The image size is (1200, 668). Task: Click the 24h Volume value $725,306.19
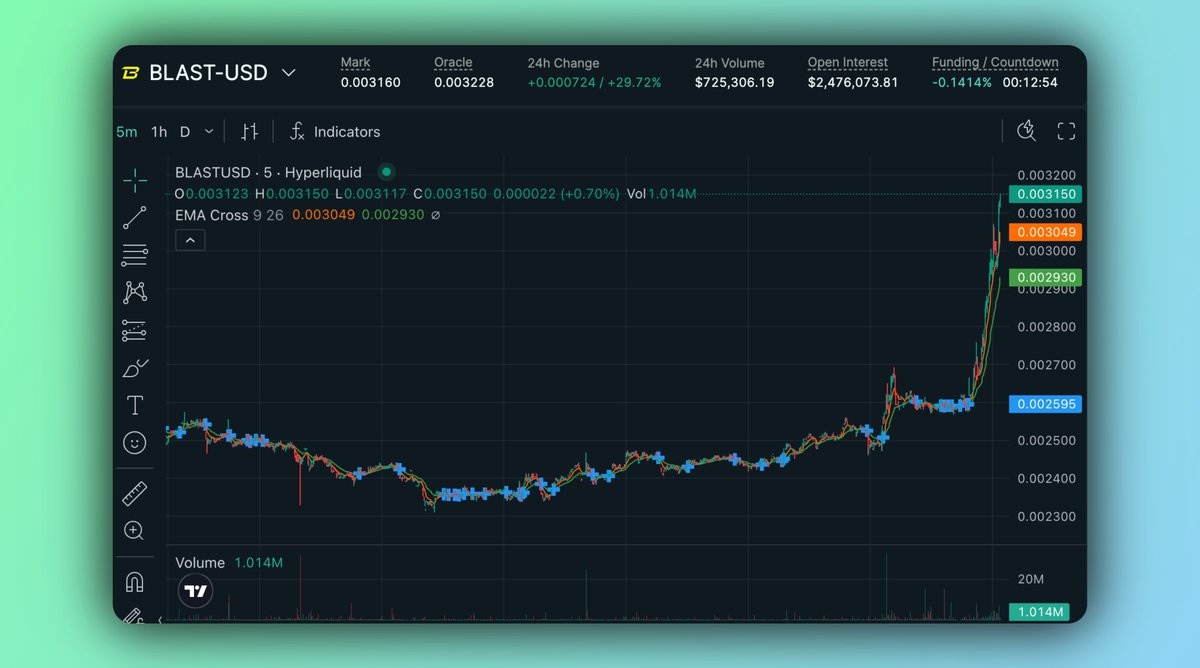point(735,82)
